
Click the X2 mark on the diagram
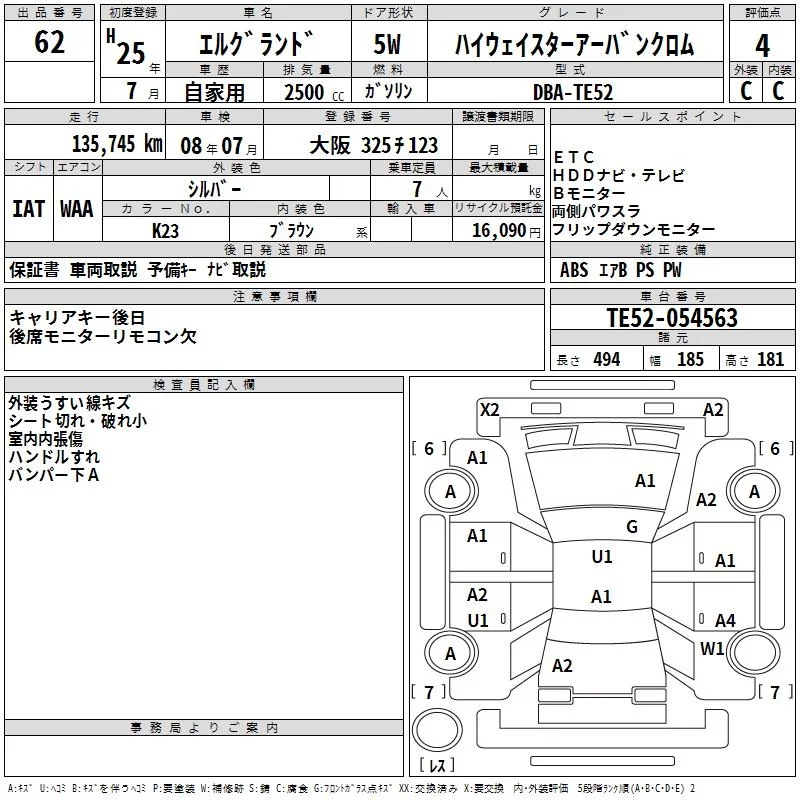tap(489, 410)
